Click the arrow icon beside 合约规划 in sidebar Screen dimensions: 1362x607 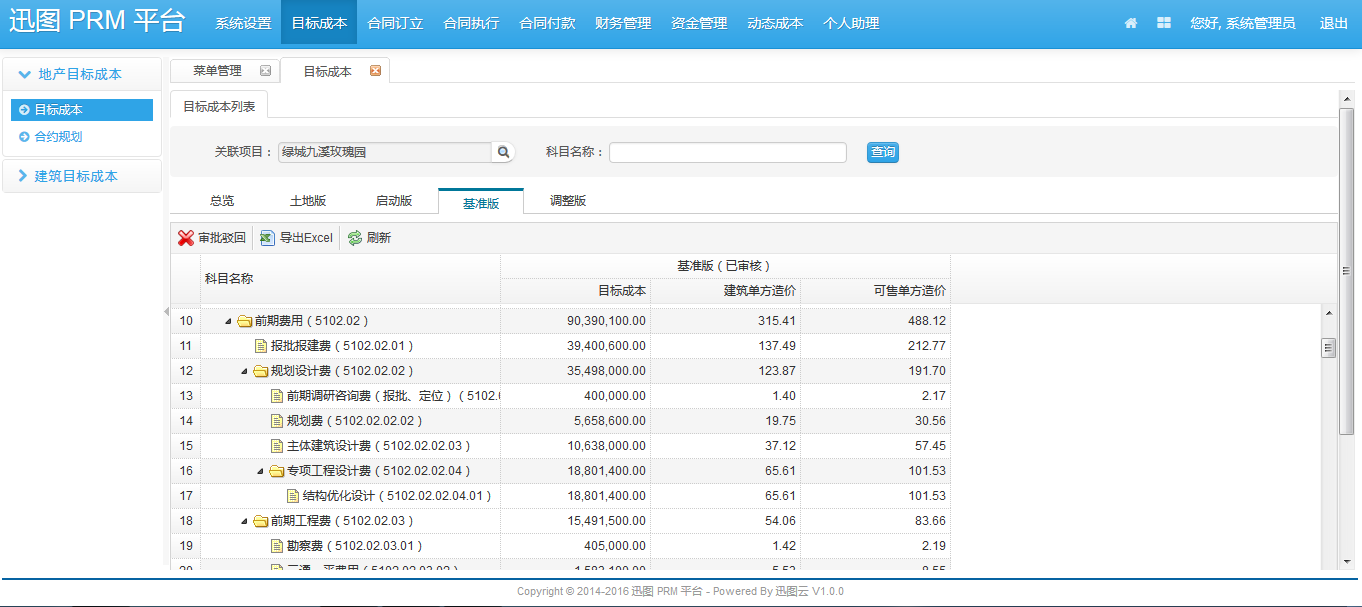[x=24, y=137]
